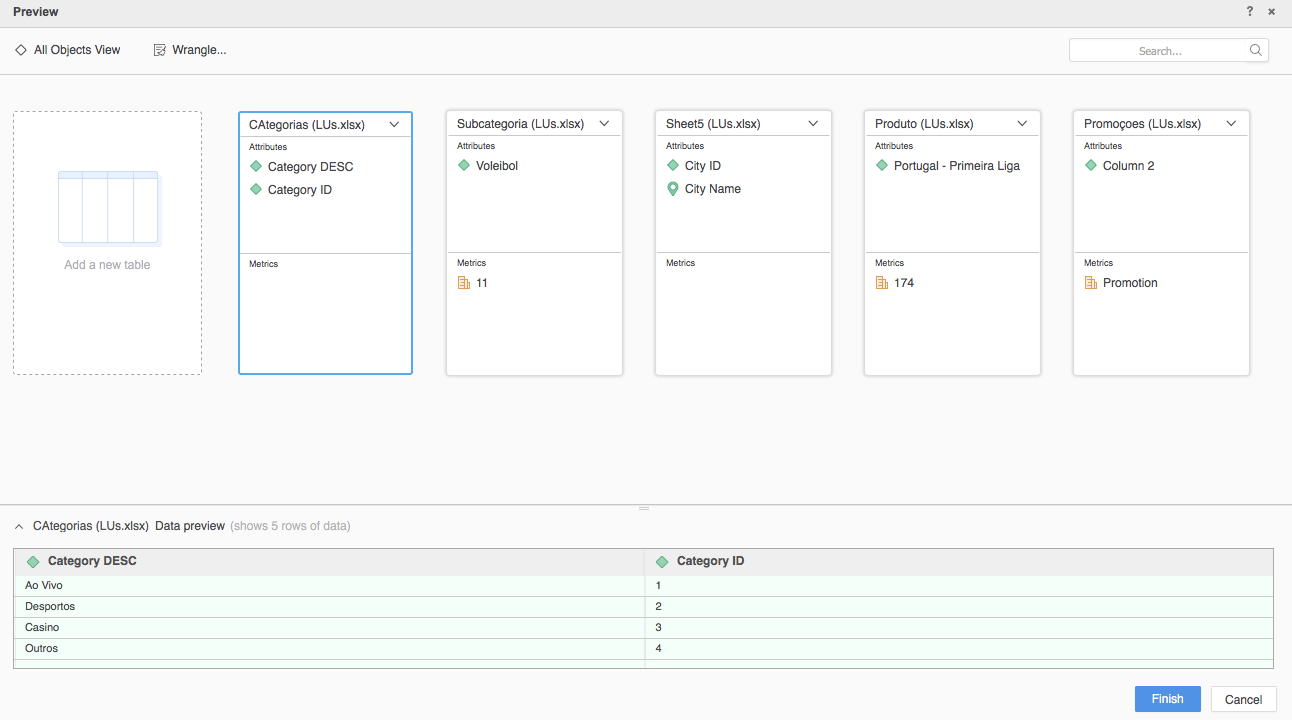Click the preview panel resize divider handle
Screen dimensions: 1292x720
[644, 508]
